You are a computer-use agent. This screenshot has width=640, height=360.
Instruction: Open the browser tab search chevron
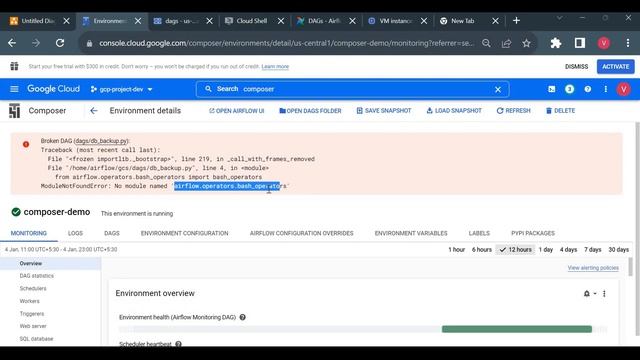point(560,18)
